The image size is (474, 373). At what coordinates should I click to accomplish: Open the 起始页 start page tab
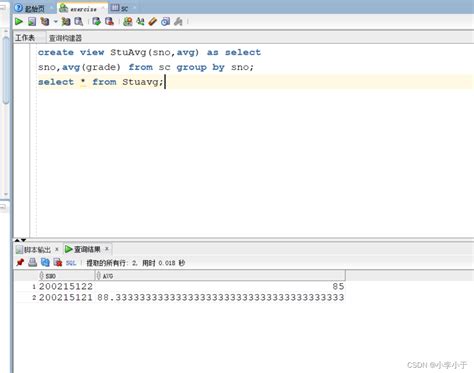(x=30, y=8)
